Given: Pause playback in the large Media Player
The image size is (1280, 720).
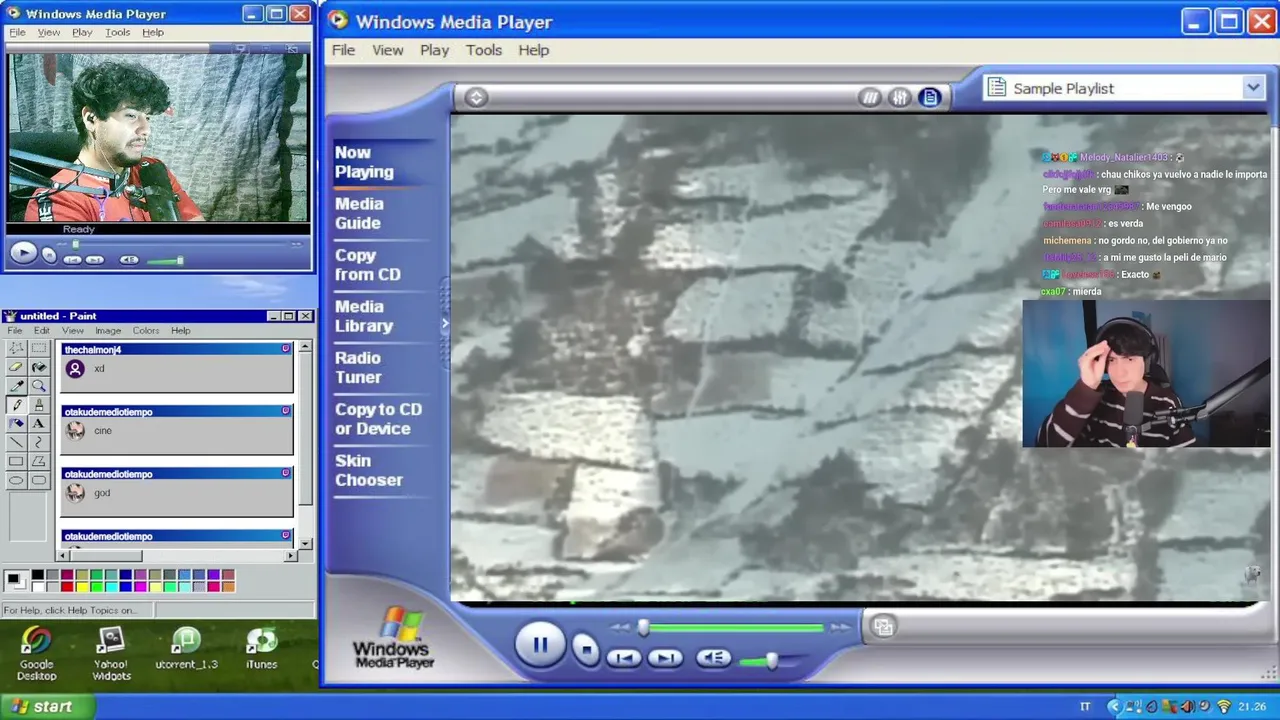Looking at the screenshot, I should tap(540, 645).
